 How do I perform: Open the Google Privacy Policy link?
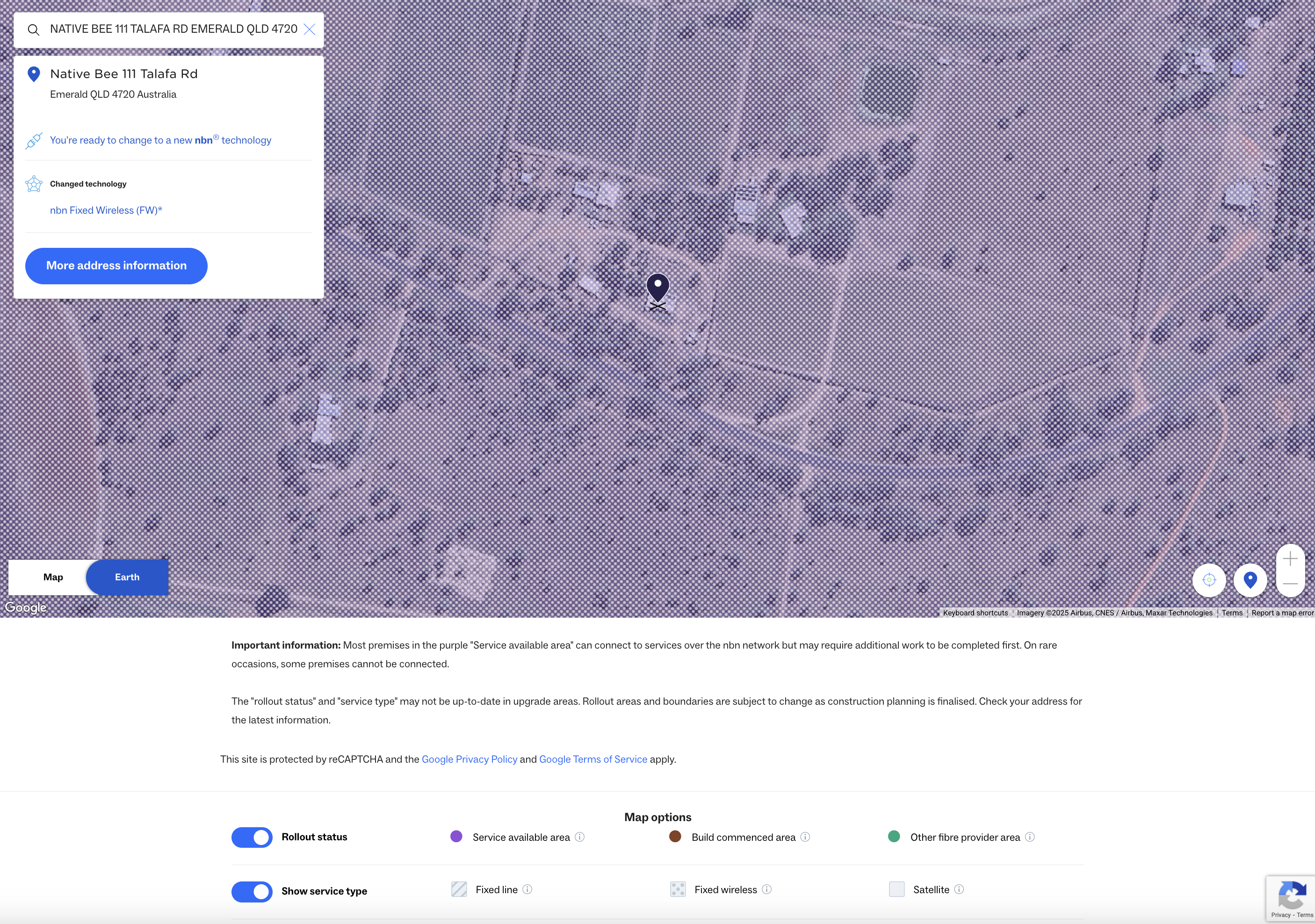(469, 759)
